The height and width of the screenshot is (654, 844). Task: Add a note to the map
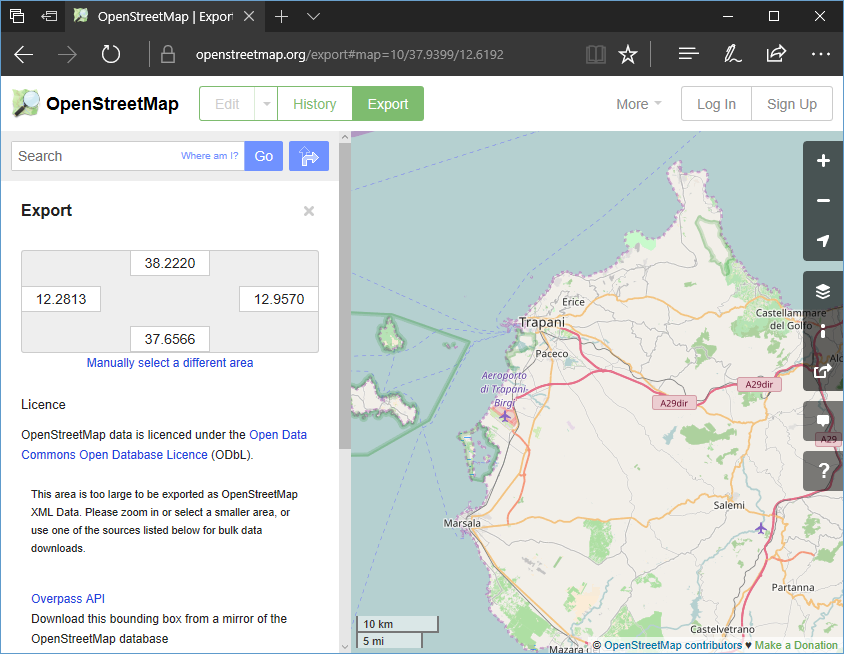[822, 421]
